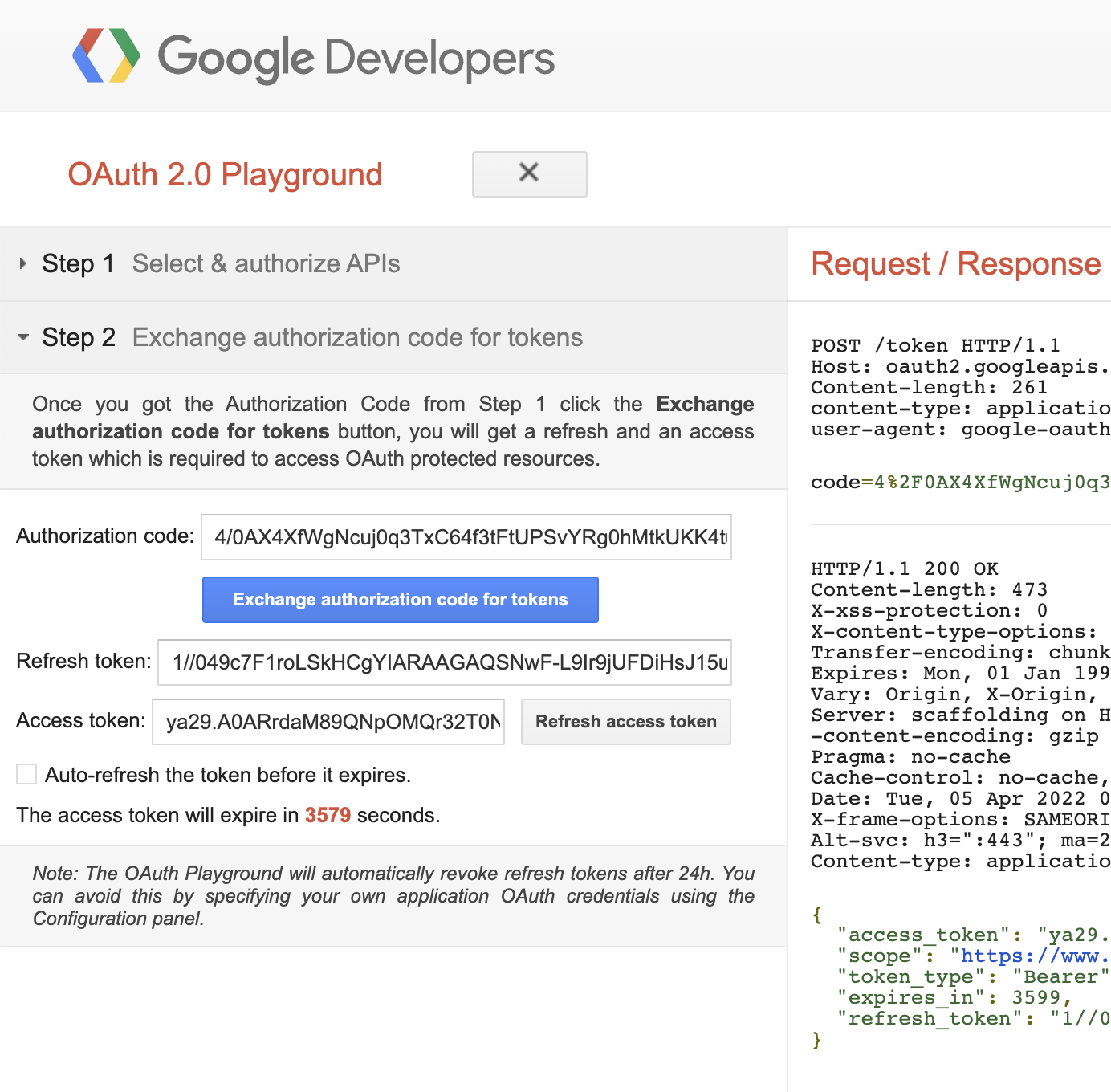Click the OAuth 2.0 Playground title

pos(225,174)
